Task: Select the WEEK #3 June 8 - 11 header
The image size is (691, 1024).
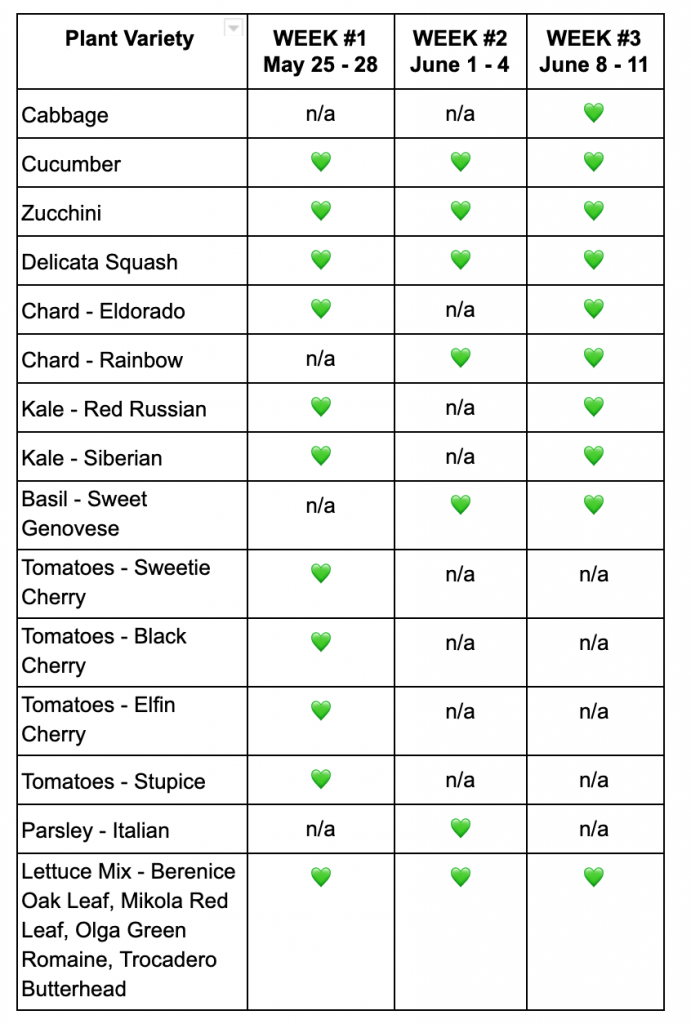Action: [594, 51]
